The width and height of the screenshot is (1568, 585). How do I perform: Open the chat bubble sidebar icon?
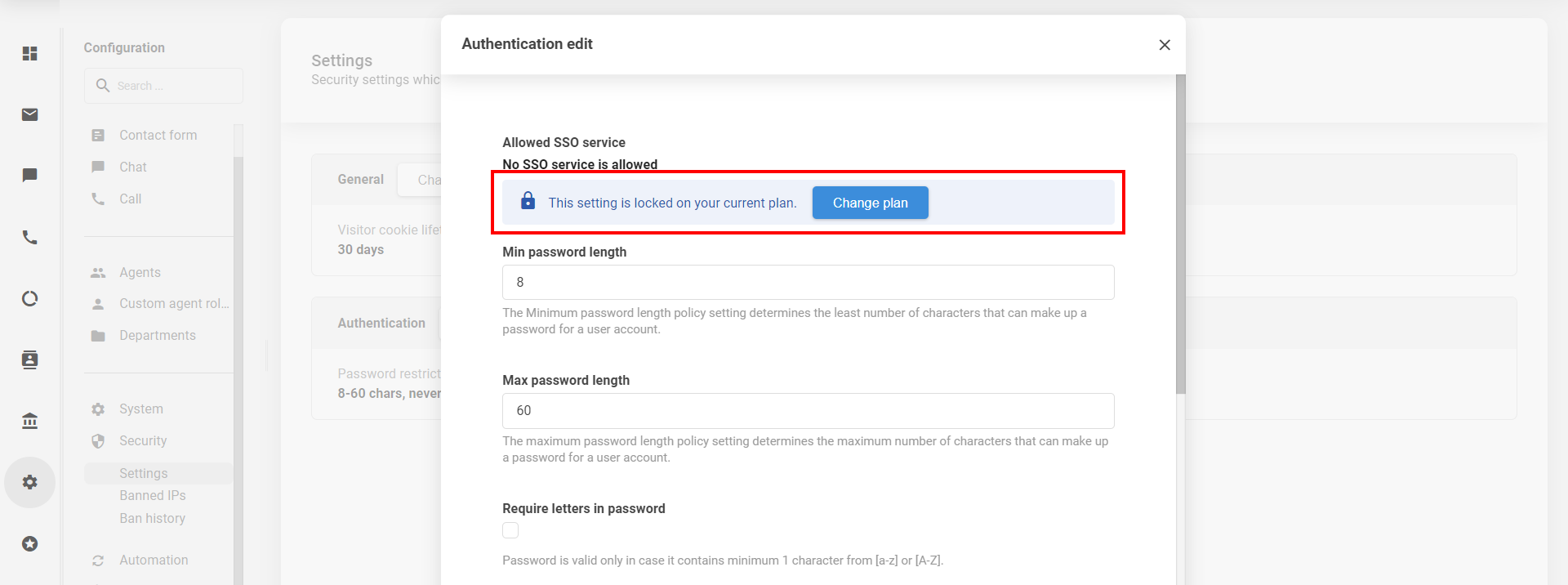pos(30,176)
